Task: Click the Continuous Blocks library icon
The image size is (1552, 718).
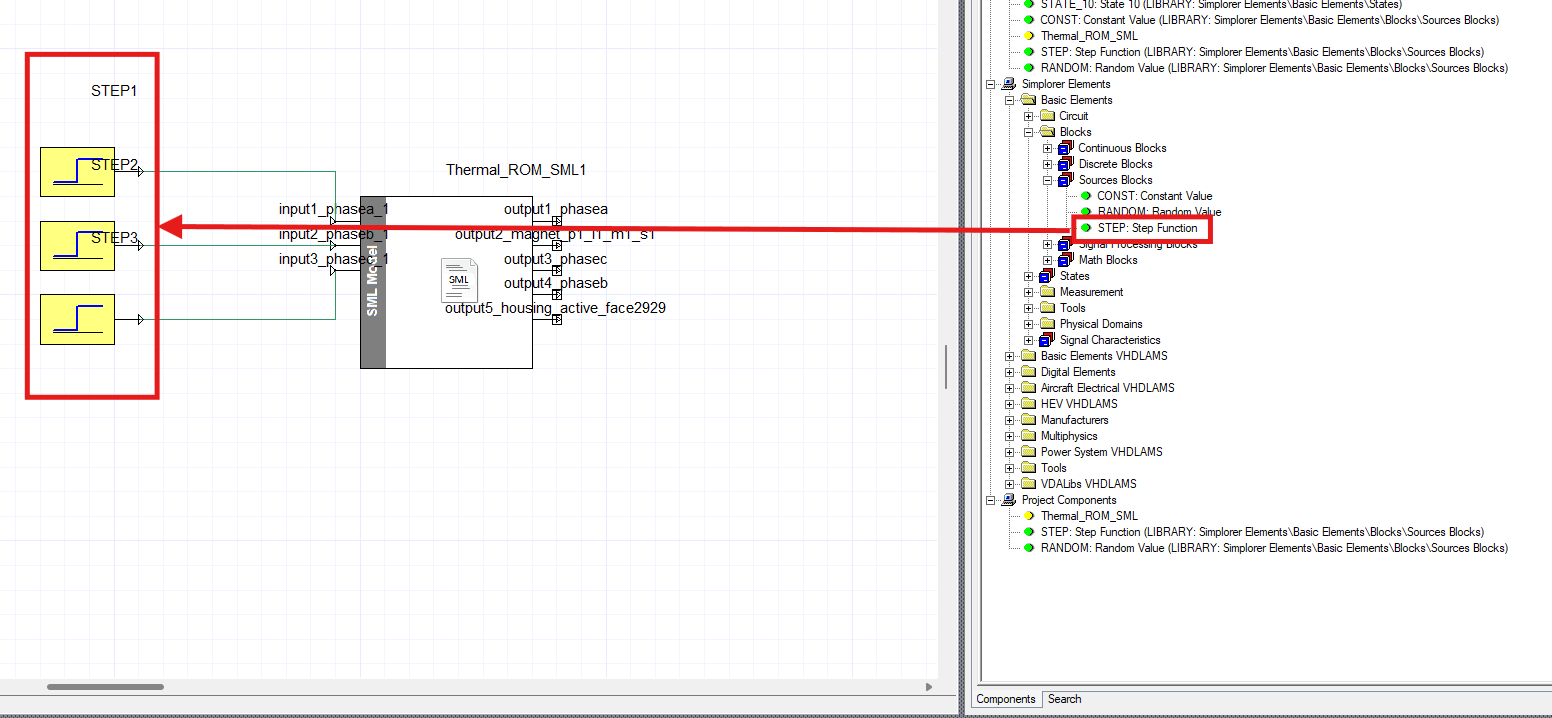Action: point(1066,148)
